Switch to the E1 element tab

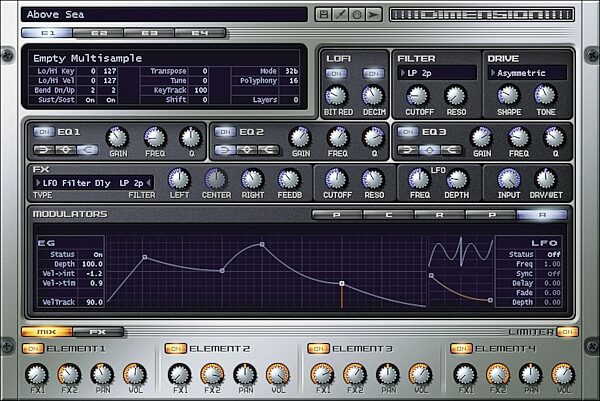click(47, 33)
